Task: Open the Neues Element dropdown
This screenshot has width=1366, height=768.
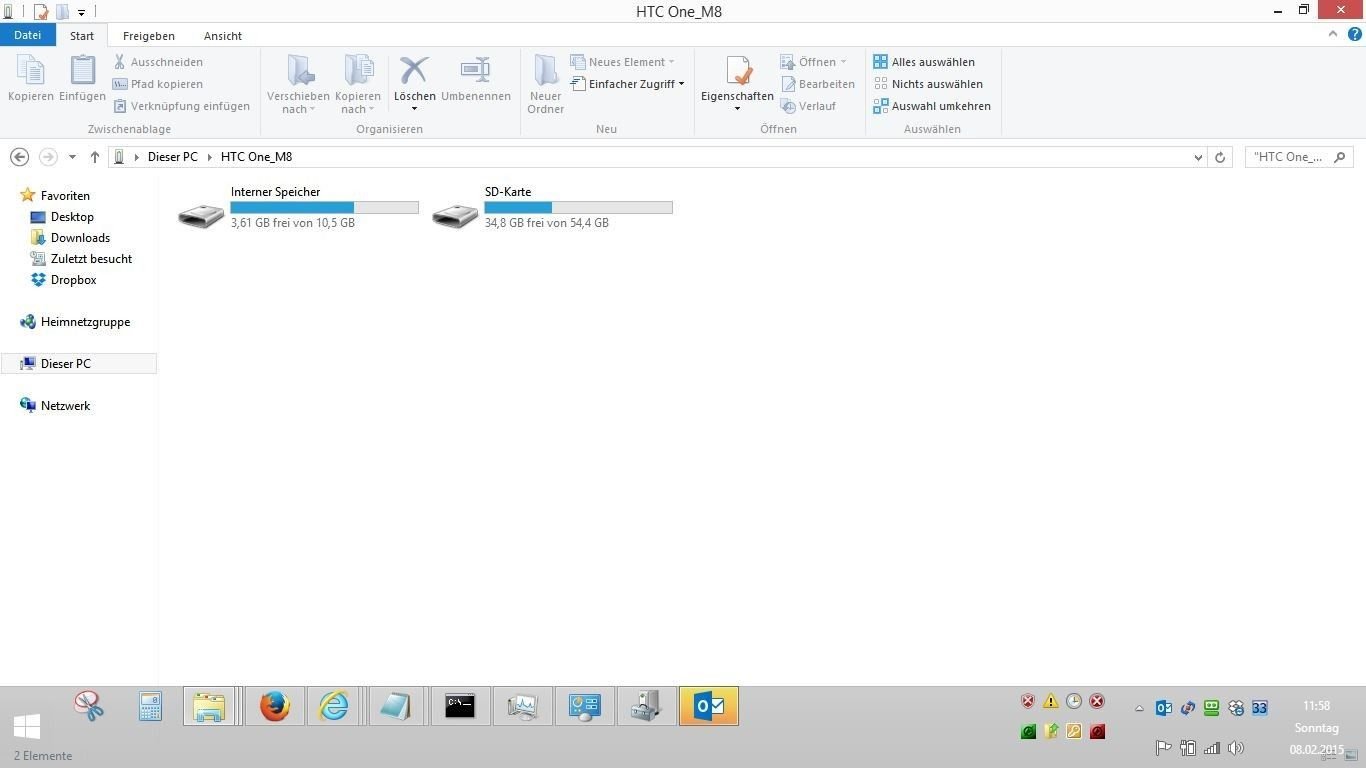Action: pos(622,62)
